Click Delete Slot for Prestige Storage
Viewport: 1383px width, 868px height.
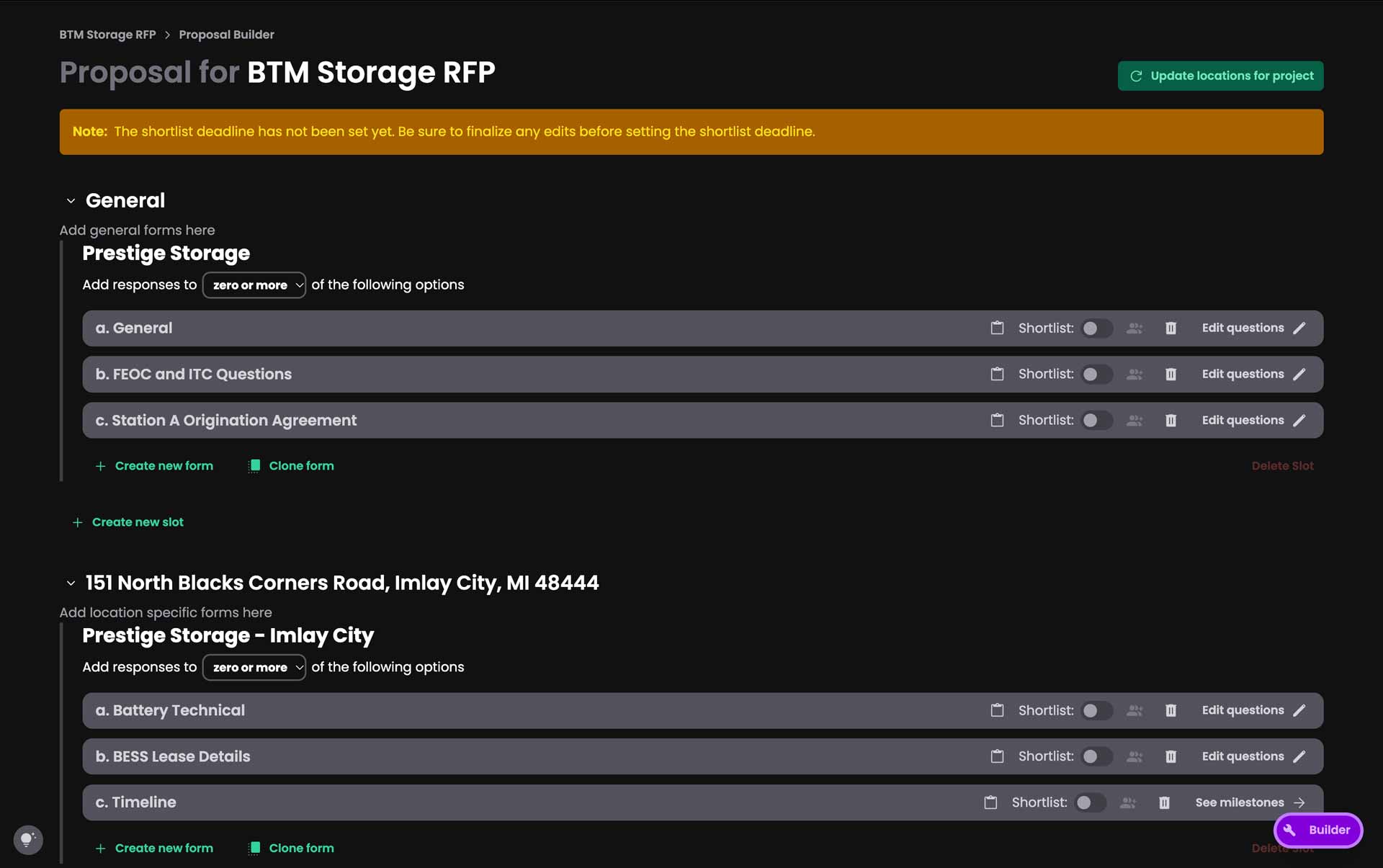pyautogui.click(x=1282, y=466)
